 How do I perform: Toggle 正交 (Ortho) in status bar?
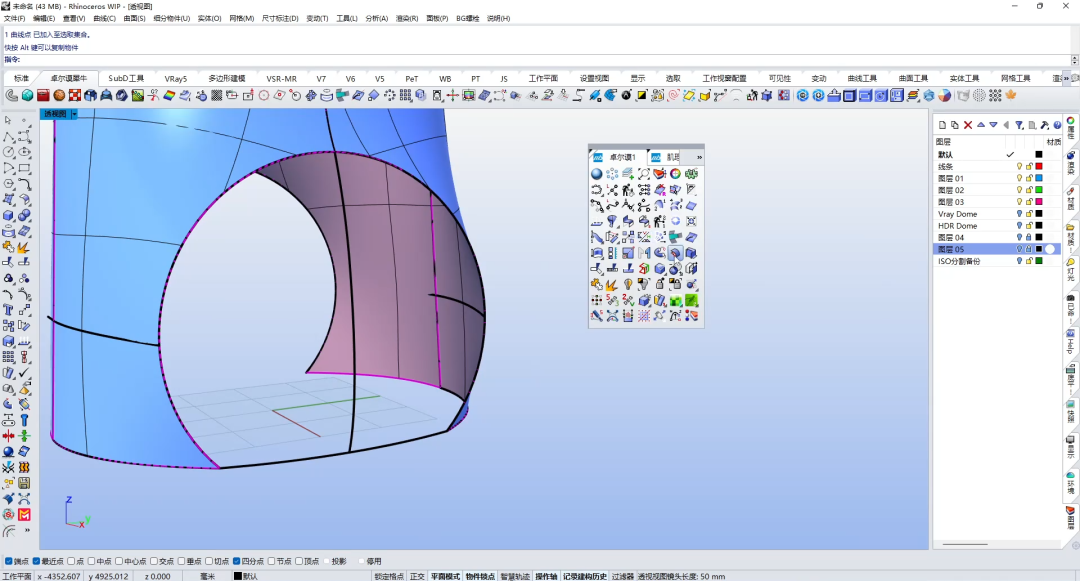(x=417, y=576)
